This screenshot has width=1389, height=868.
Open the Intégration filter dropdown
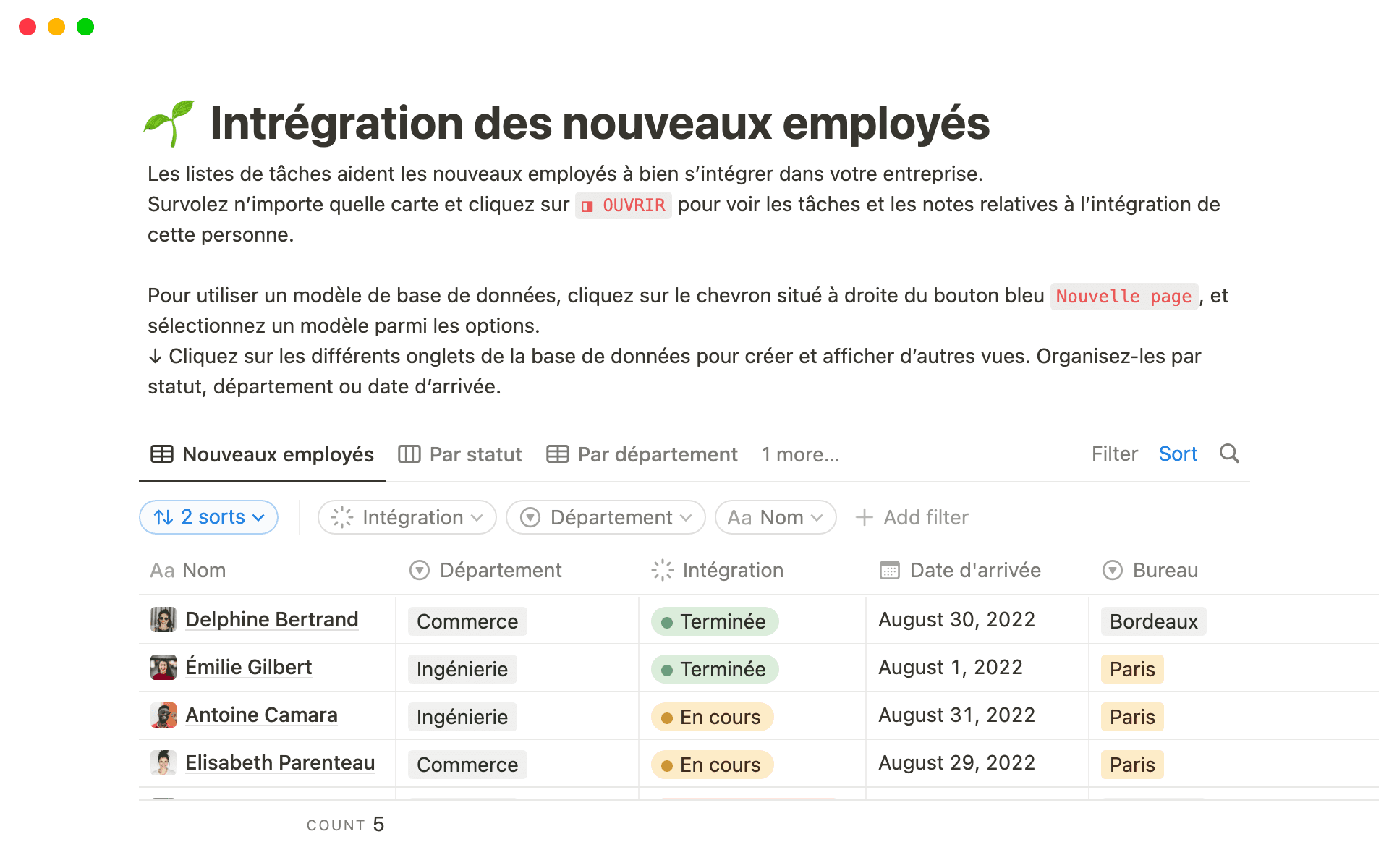click(x=407, y=517)
